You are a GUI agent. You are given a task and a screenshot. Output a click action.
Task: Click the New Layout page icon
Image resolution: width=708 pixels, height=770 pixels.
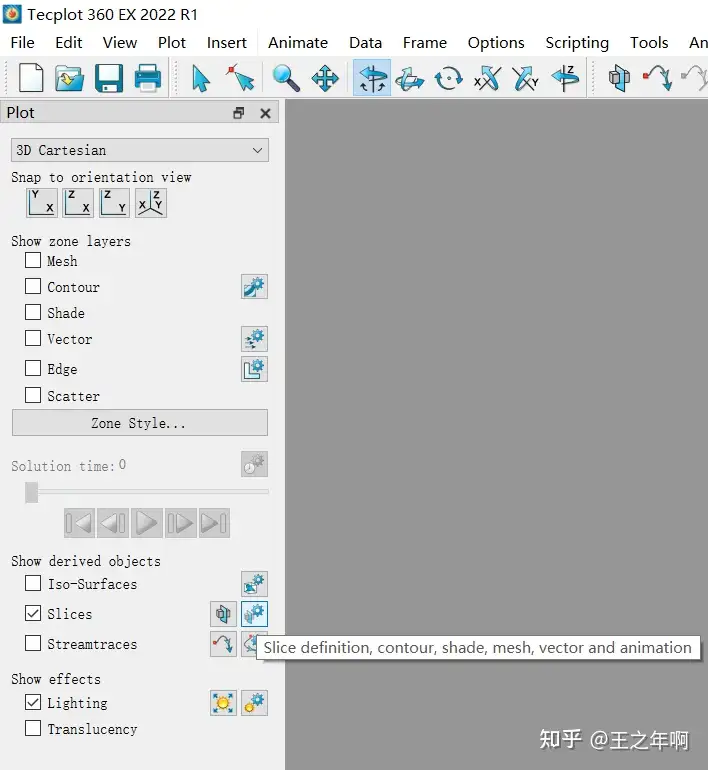[31, 78]
